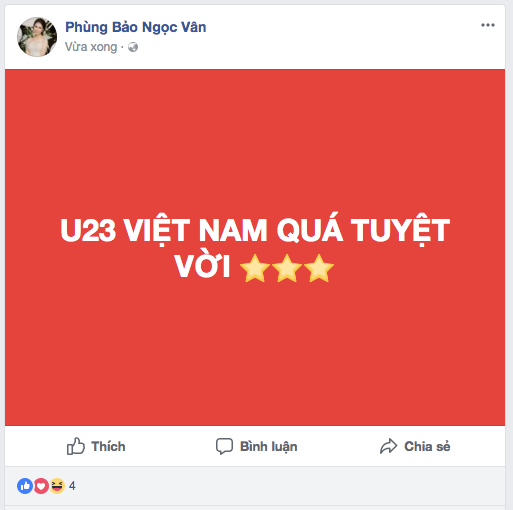Image resolution: width=513 pixels, height=510 pixels.
Task: Open the Phùng Bảo Ngọc Vân profile name link
Action: [136, 27]
